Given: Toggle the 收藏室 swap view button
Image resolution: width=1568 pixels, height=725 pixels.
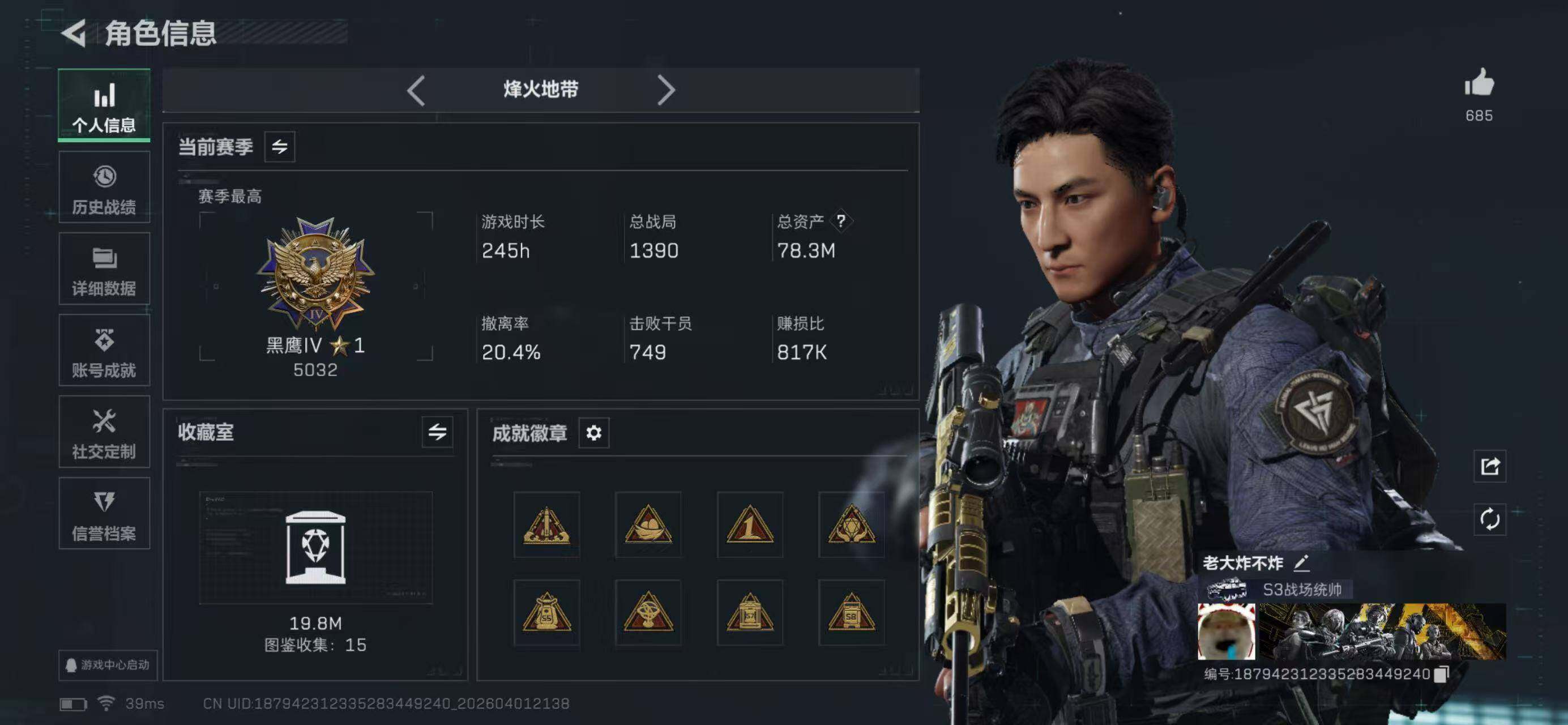Looking at the screenshot, I should tap(437, 432).
